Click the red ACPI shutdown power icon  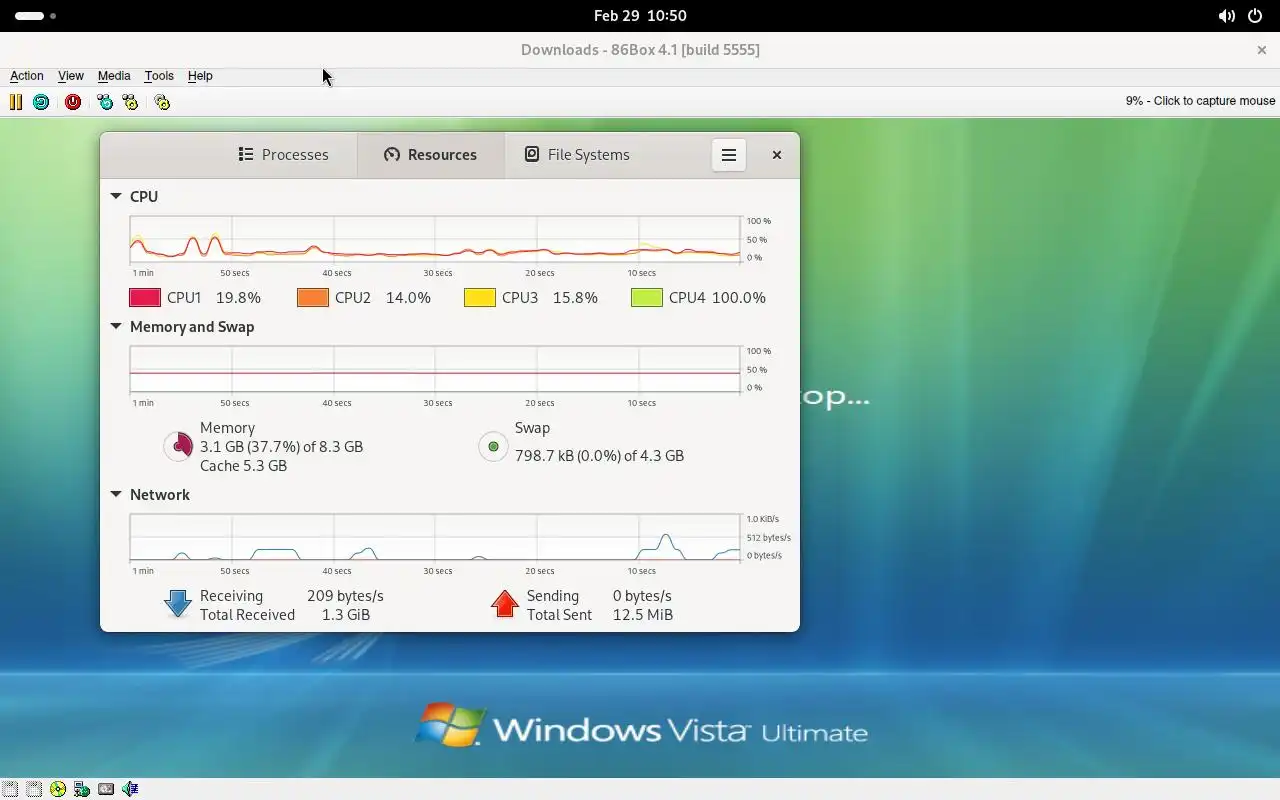click(73, 102)
